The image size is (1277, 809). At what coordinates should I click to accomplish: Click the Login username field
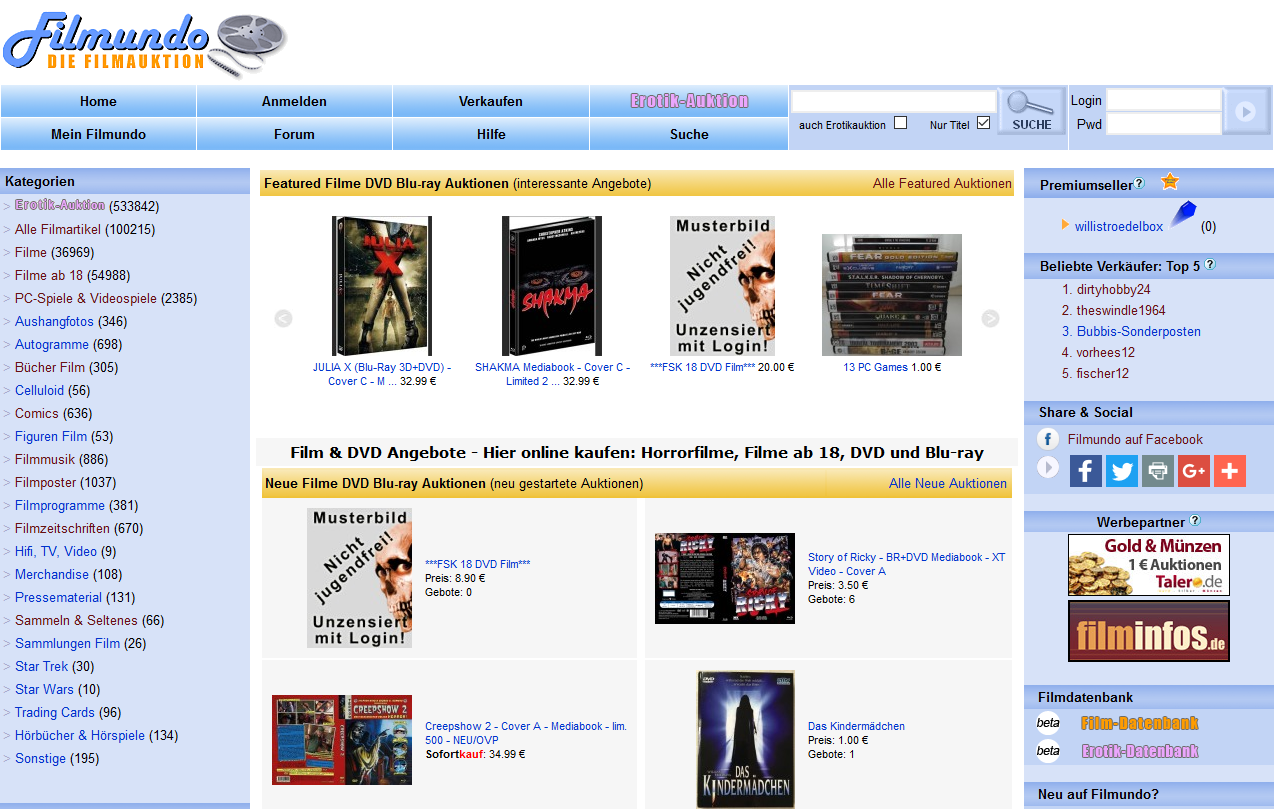(1164, 100)
